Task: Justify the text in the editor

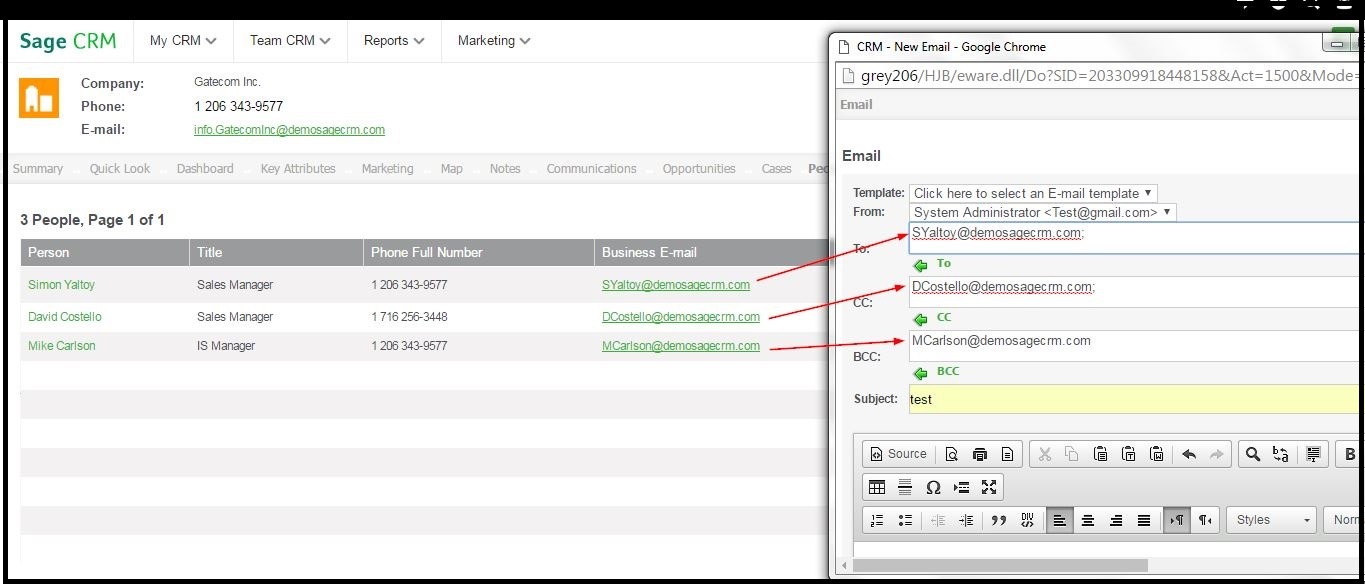Action: click(1144, 520)
